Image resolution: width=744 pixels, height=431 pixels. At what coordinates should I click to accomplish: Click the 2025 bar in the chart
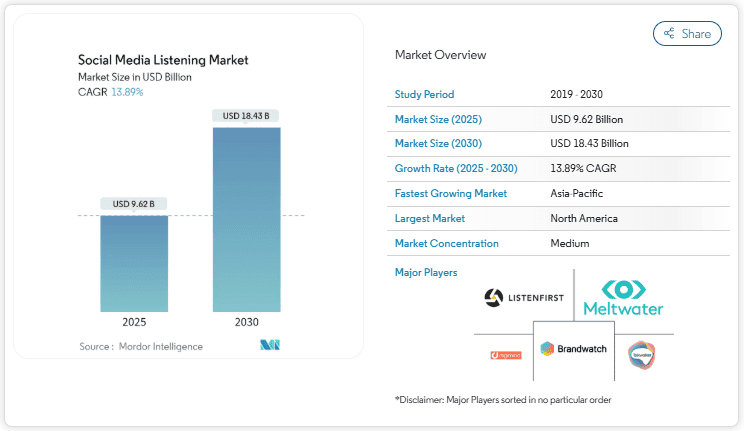coord(134,263)
